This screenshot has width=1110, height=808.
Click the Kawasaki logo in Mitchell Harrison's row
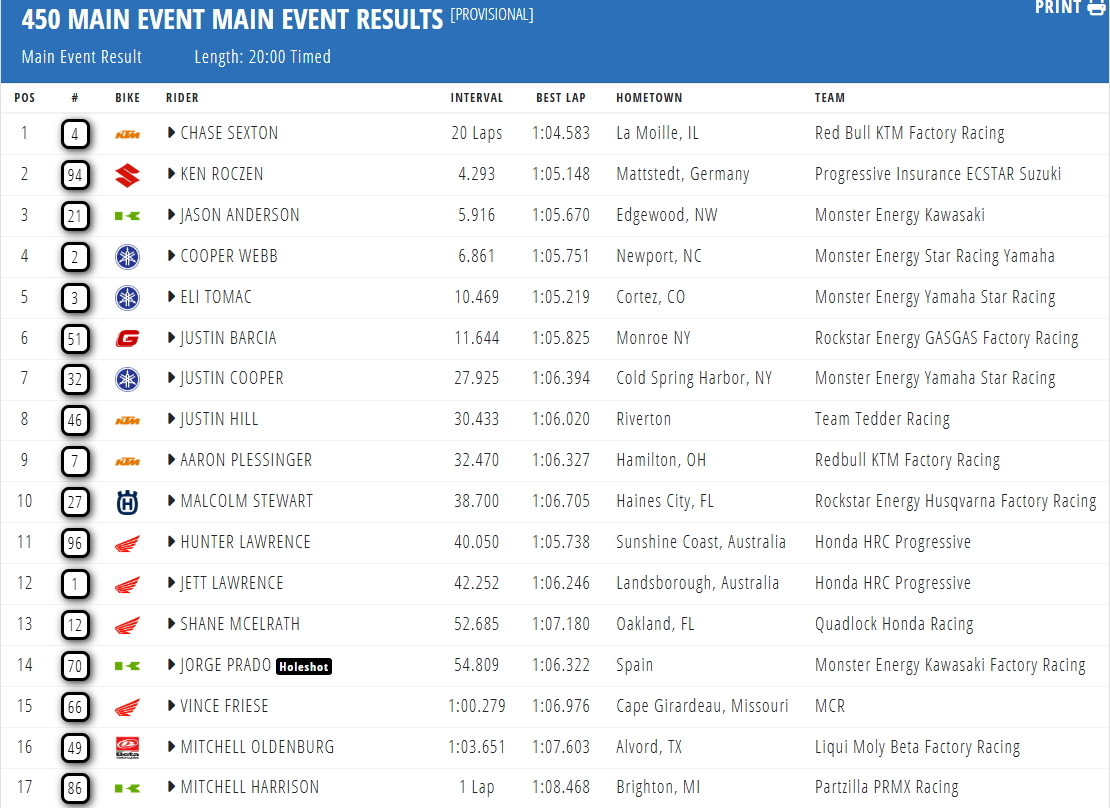tap(127, 788)
